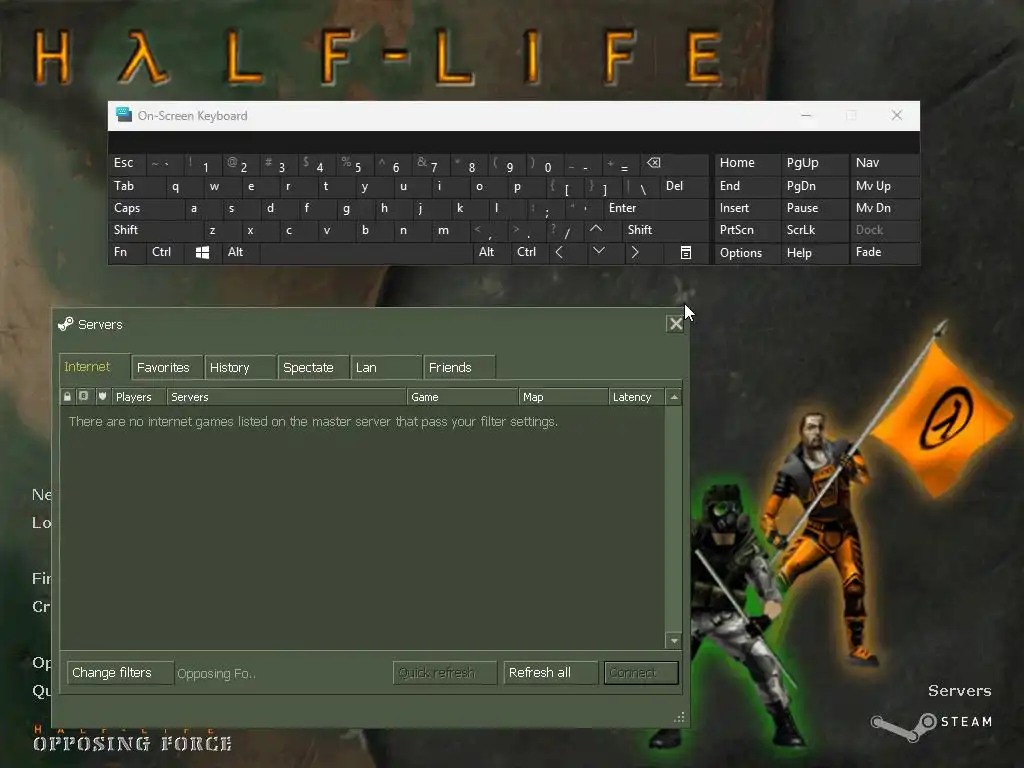1024x768 pixels.
Task: Click the On-Screen Keyboard app icon
Action: coord(123,115)
